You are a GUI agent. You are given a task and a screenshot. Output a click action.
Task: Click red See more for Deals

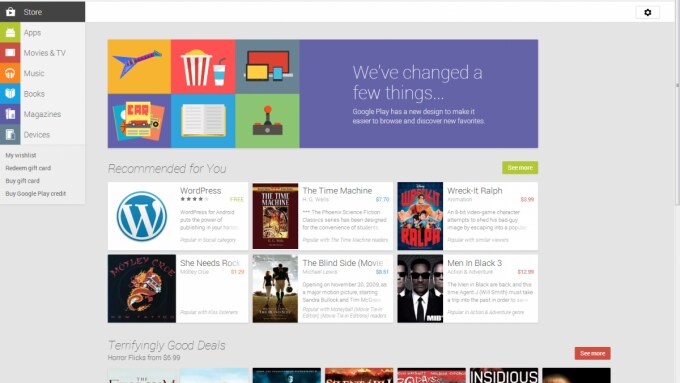coord(592,353)
